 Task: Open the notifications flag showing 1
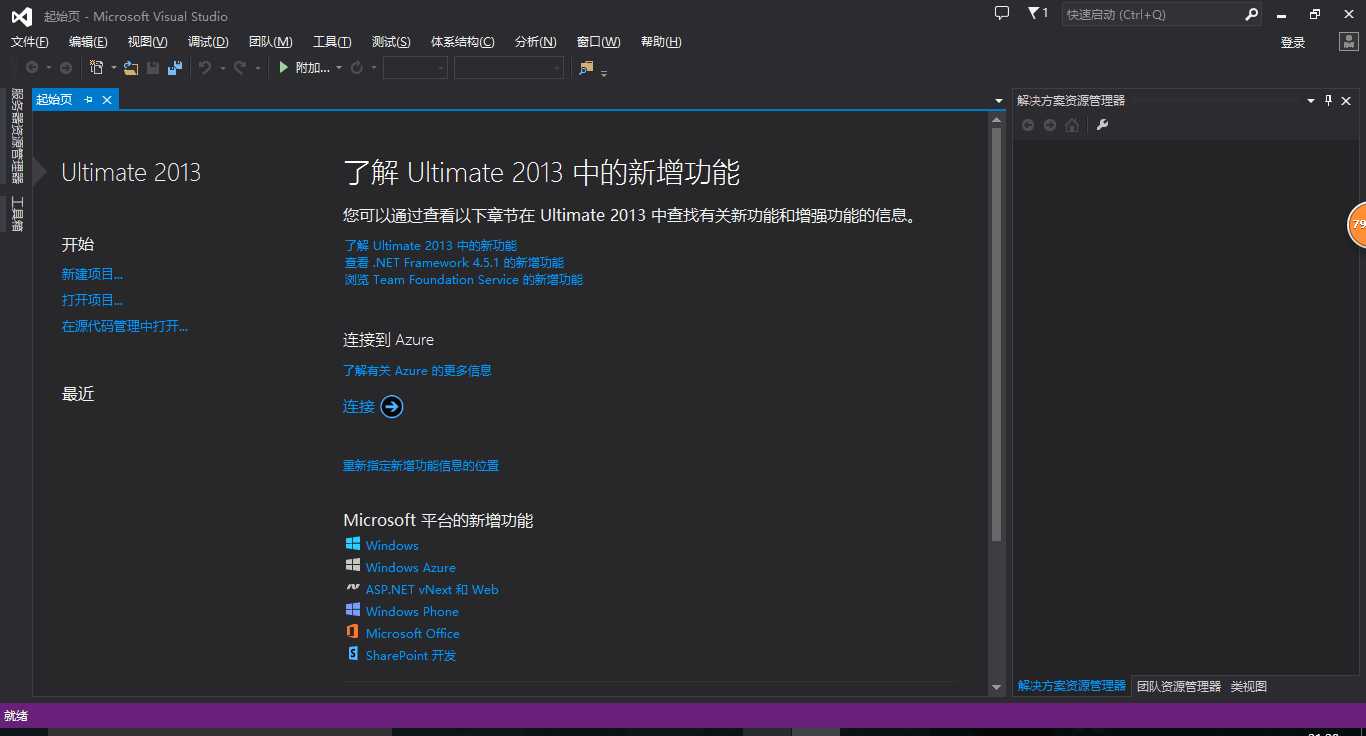[1037, 13]
